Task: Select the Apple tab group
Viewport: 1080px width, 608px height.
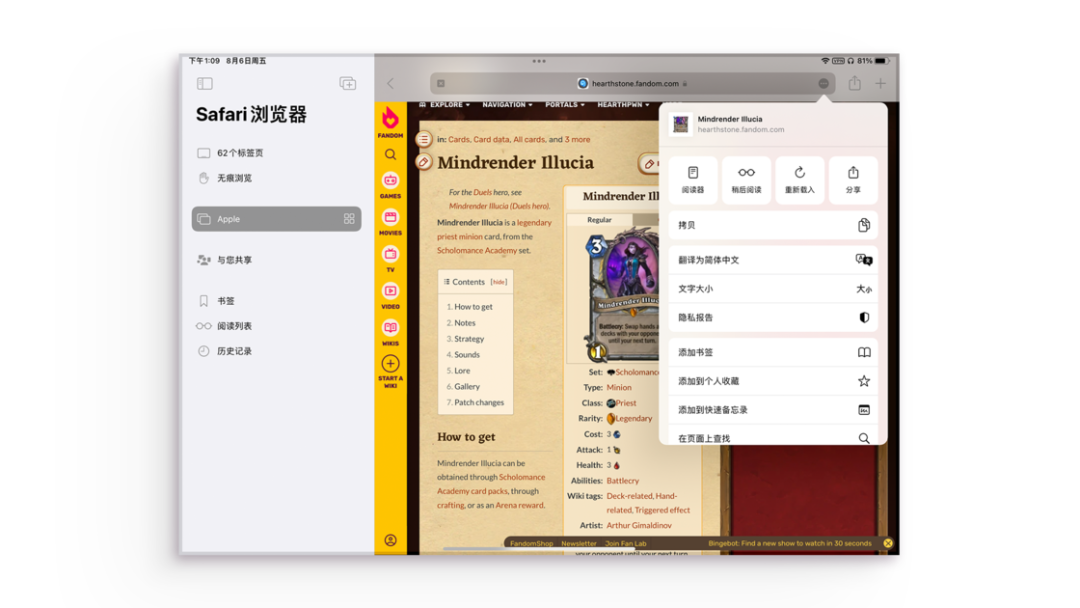Action: [276, 219]
